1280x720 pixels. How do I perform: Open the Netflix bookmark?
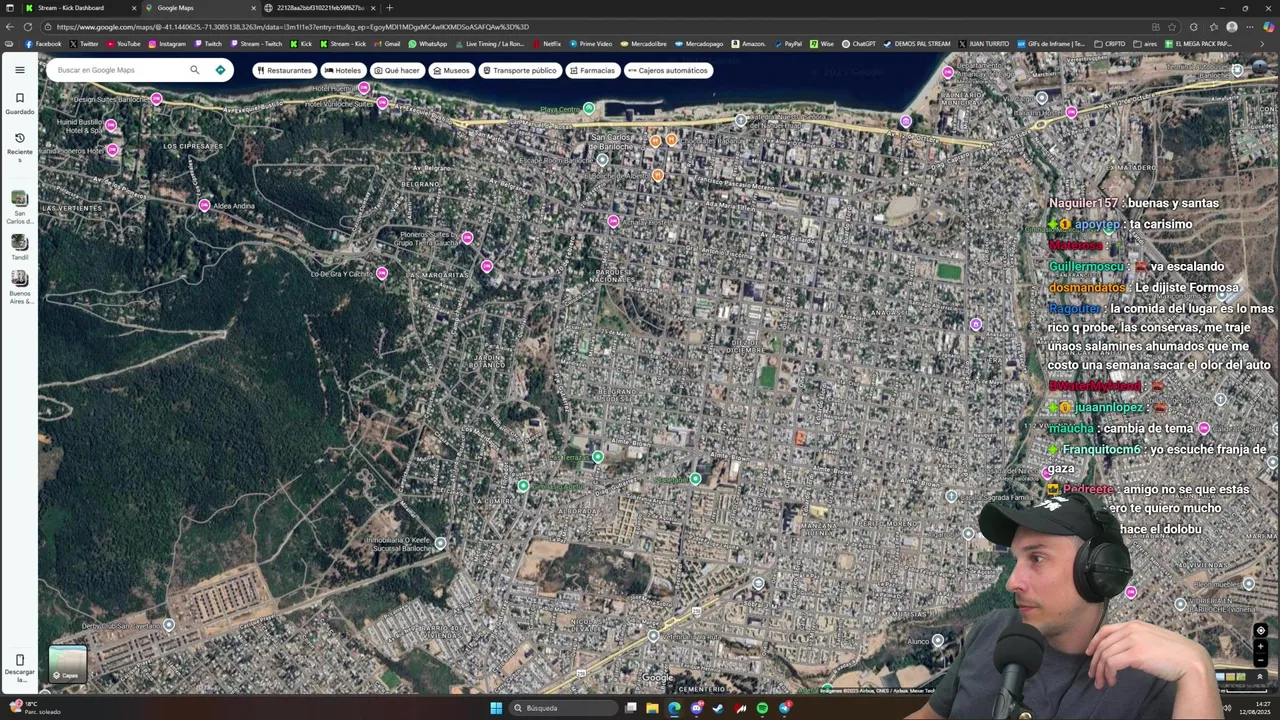pos(546,44)
